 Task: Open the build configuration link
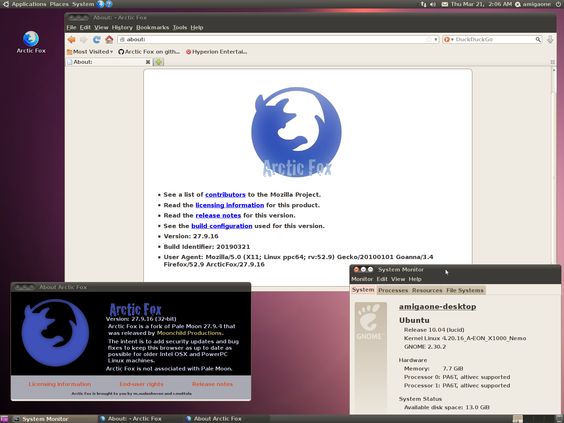click(222, 226)
